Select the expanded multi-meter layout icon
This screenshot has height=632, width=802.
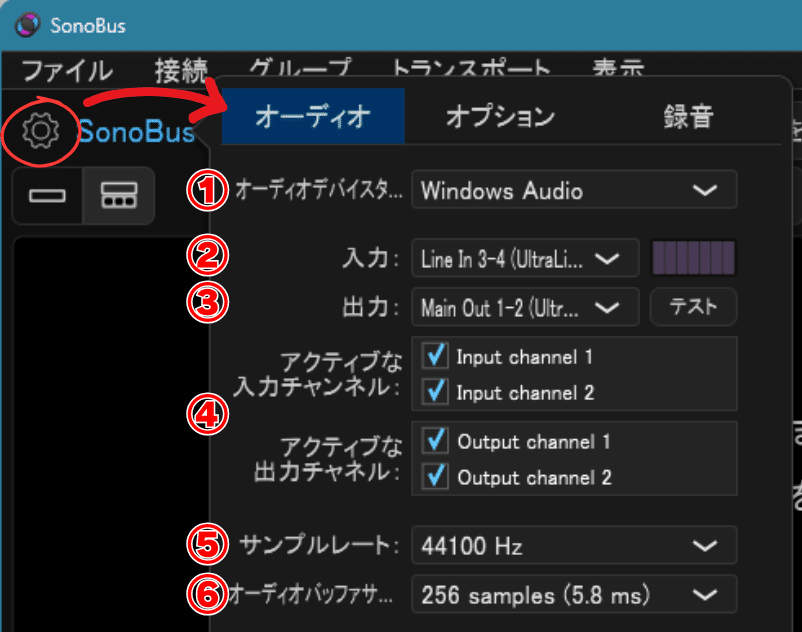coord(118,196)
